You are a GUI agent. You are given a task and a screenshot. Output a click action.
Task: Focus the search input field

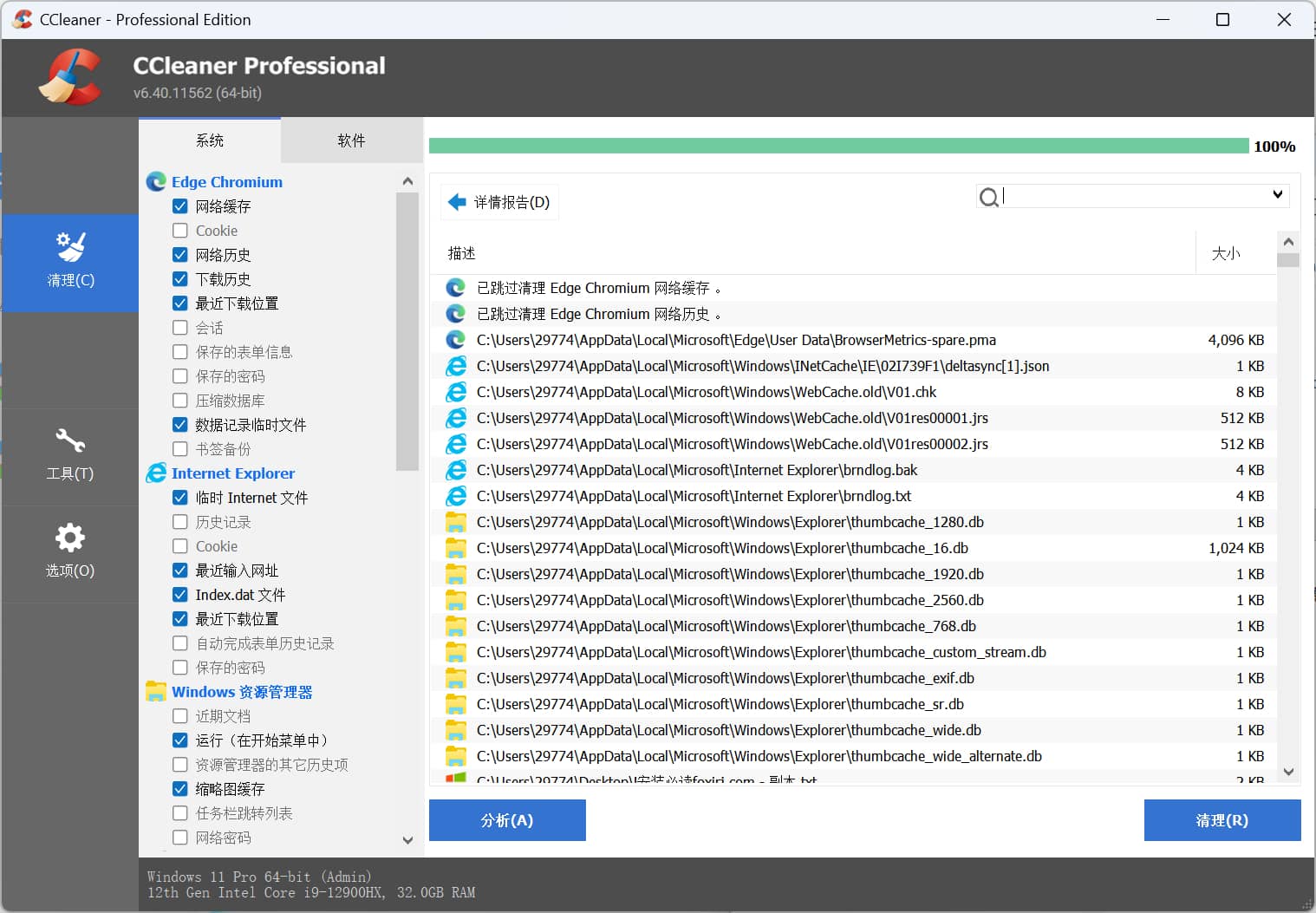point(1134,196)
